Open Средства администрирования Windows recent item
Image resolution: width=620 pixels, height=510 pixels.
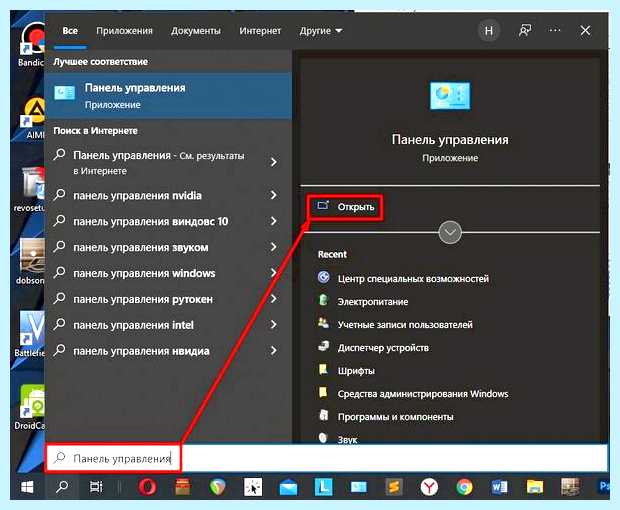(413, 394)
